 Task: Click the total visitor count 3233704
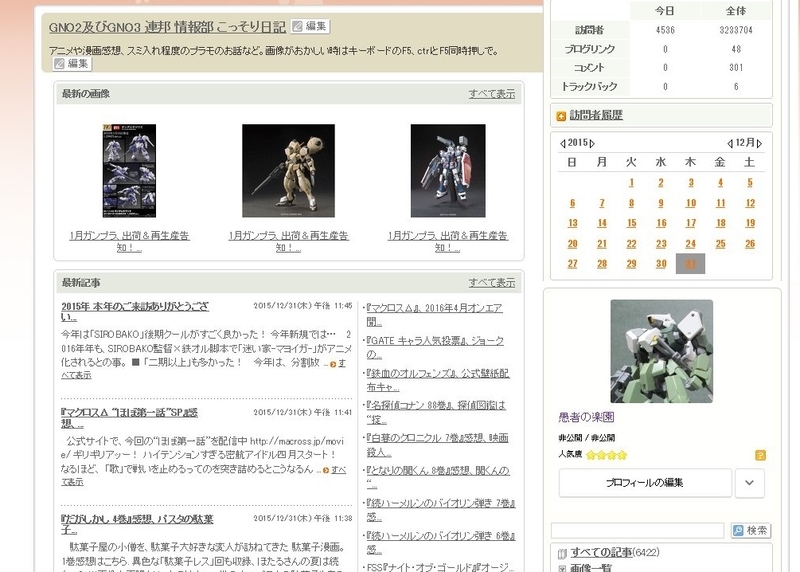(x=736, y=30)
